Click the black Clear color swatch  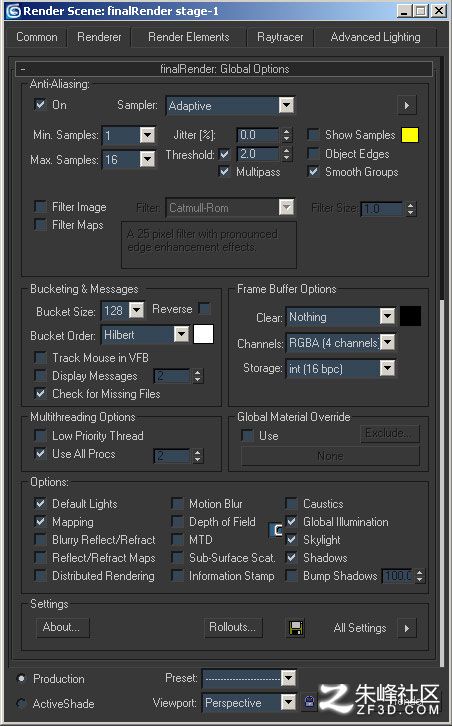click(411, 316)
